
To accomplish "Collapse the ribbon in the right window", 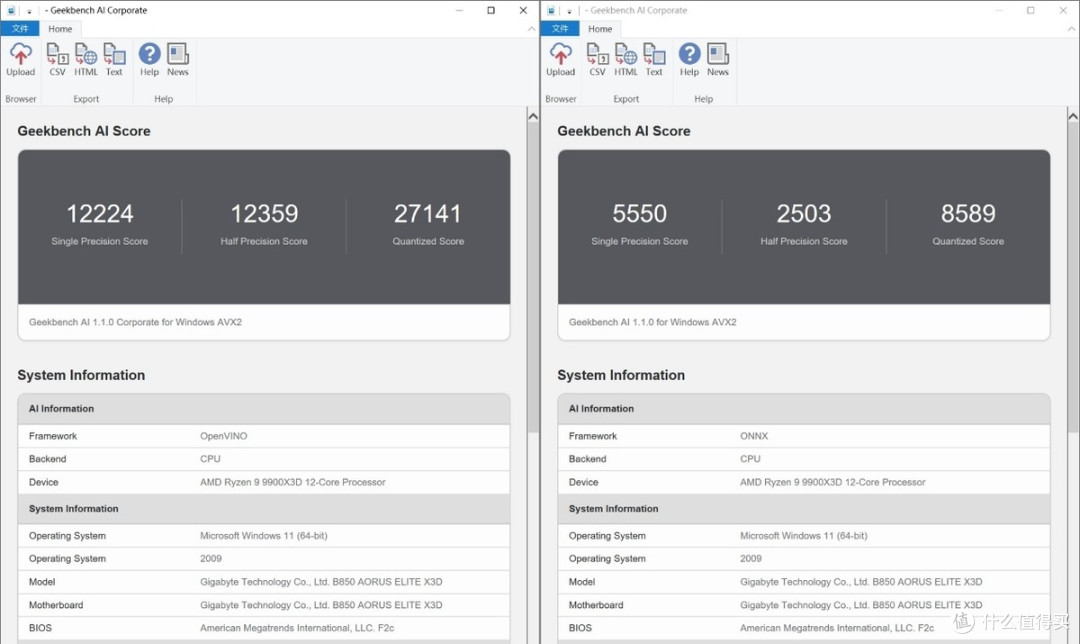I will (1071, 29).
